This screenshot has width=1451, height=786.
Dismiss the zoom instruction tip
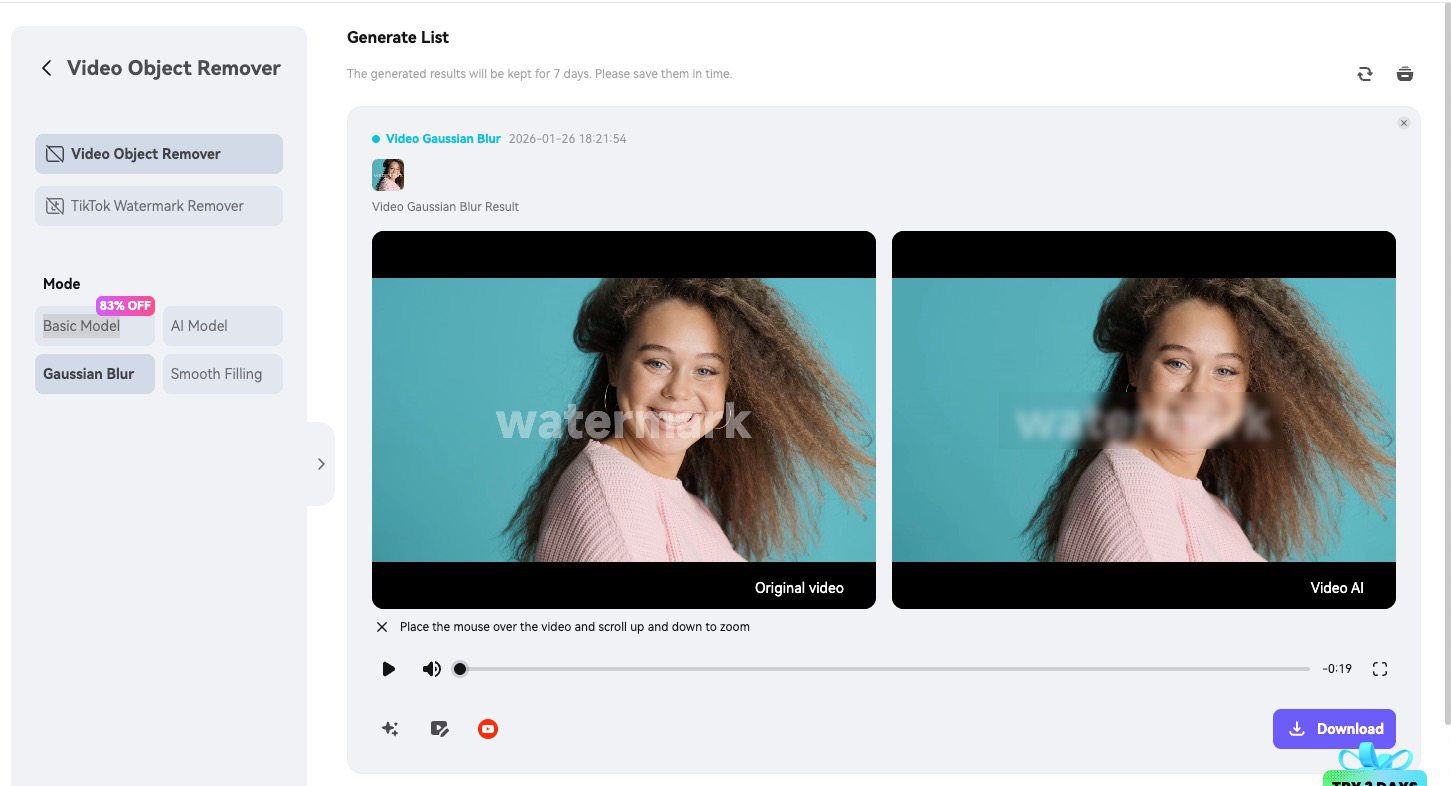[381, 627]
